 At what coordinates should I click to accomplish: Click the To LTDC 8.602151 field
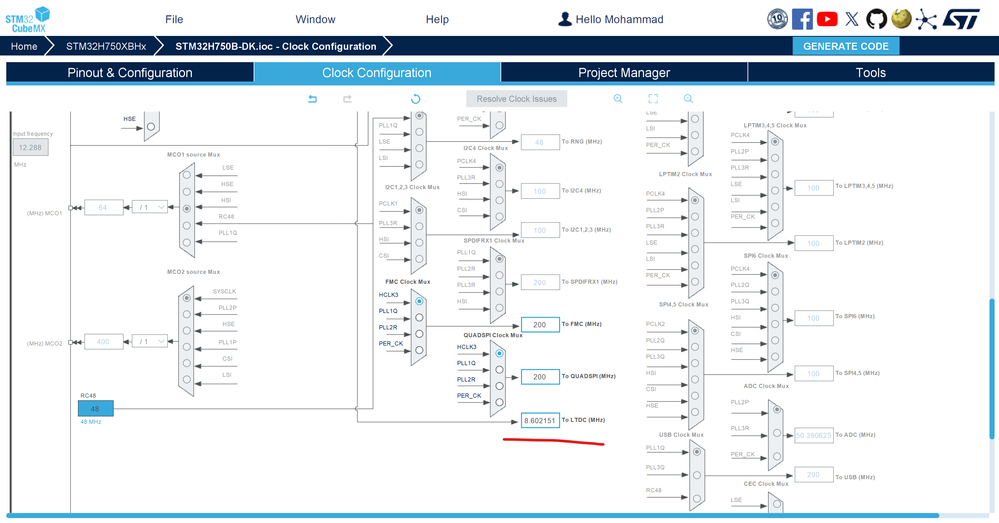[540, 420]
